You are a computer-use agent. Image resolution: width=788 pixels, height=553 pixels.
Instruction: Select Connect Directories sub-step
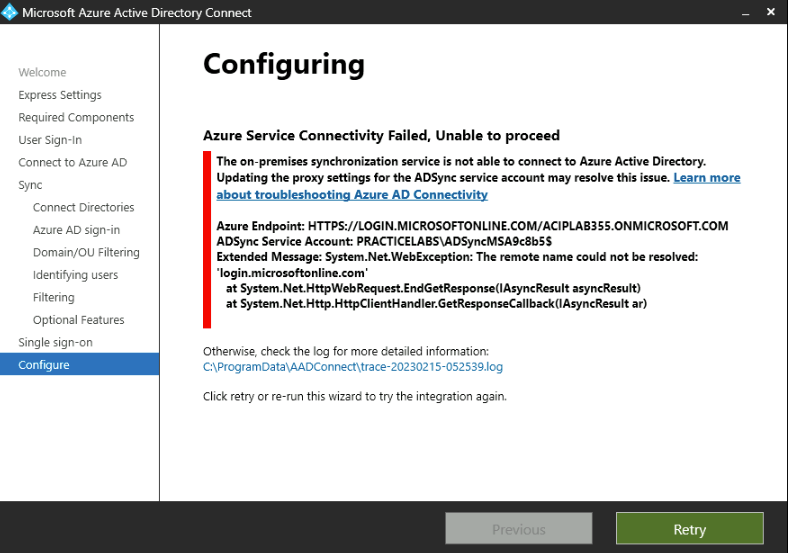pyautogui.click(x=83, y=208)
